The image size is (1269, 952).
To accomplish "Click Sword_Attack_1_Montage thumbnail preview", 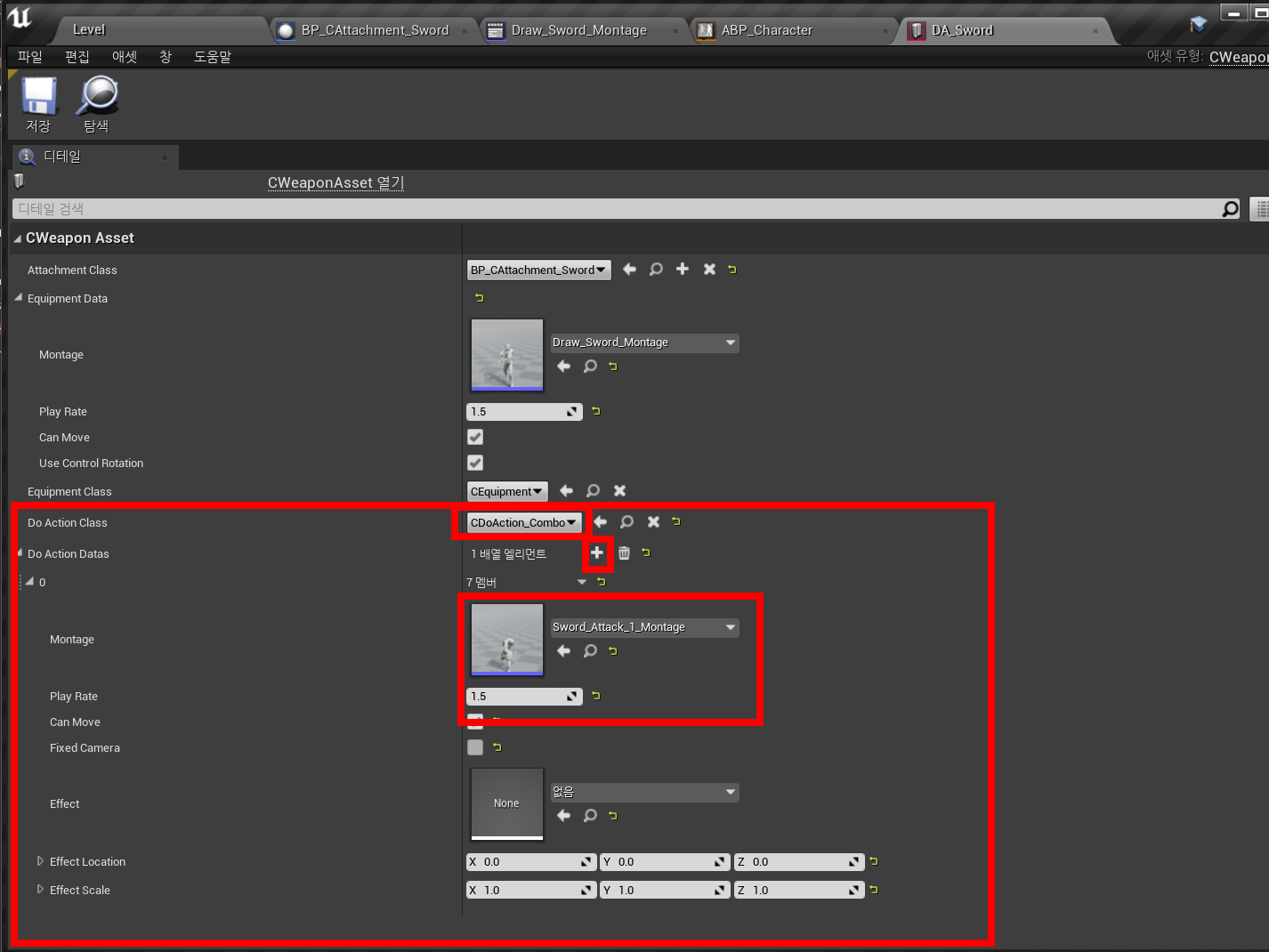I will pos(507,640).
